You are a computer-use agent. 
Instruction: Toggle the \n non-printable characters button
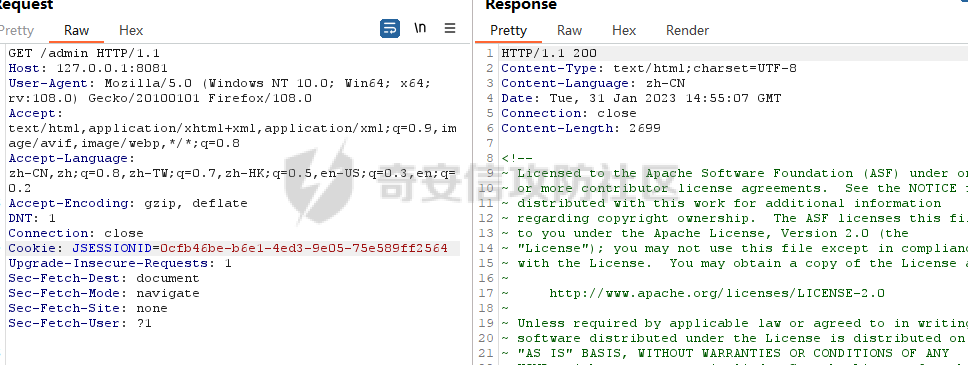pos(420,28)
